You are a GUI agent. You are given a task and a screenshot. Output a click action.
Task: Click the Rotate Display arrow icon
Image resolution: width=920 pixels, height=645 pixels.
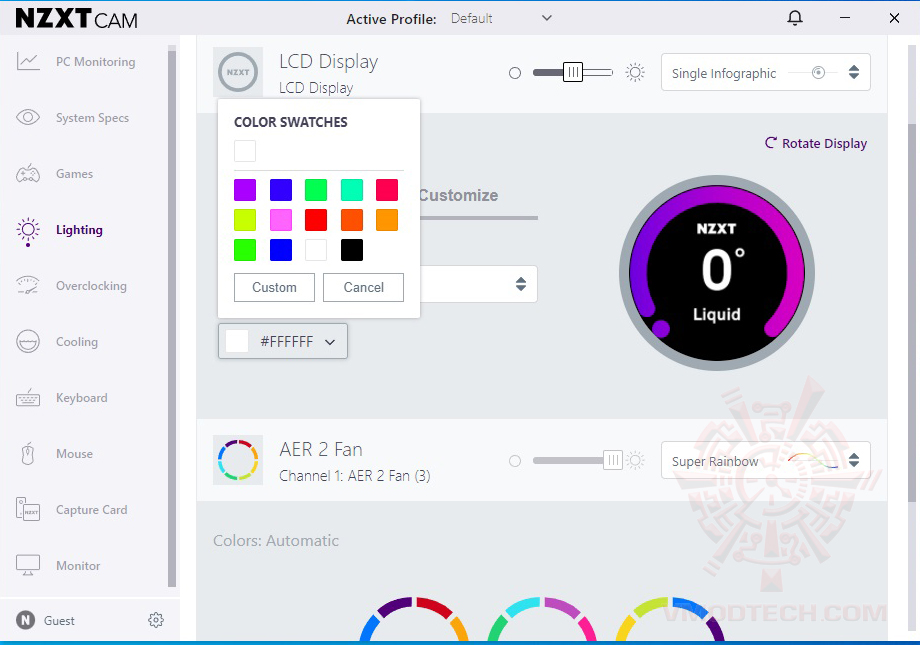click(770, 143)
